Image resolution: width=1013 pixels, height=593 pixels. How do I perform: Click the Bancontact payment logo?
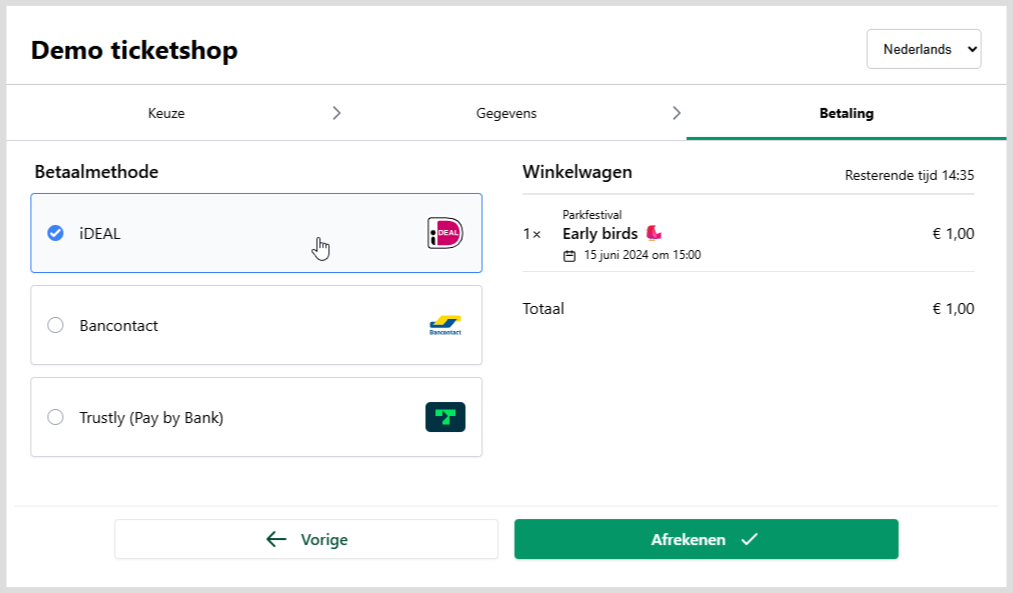click(442, 324)
